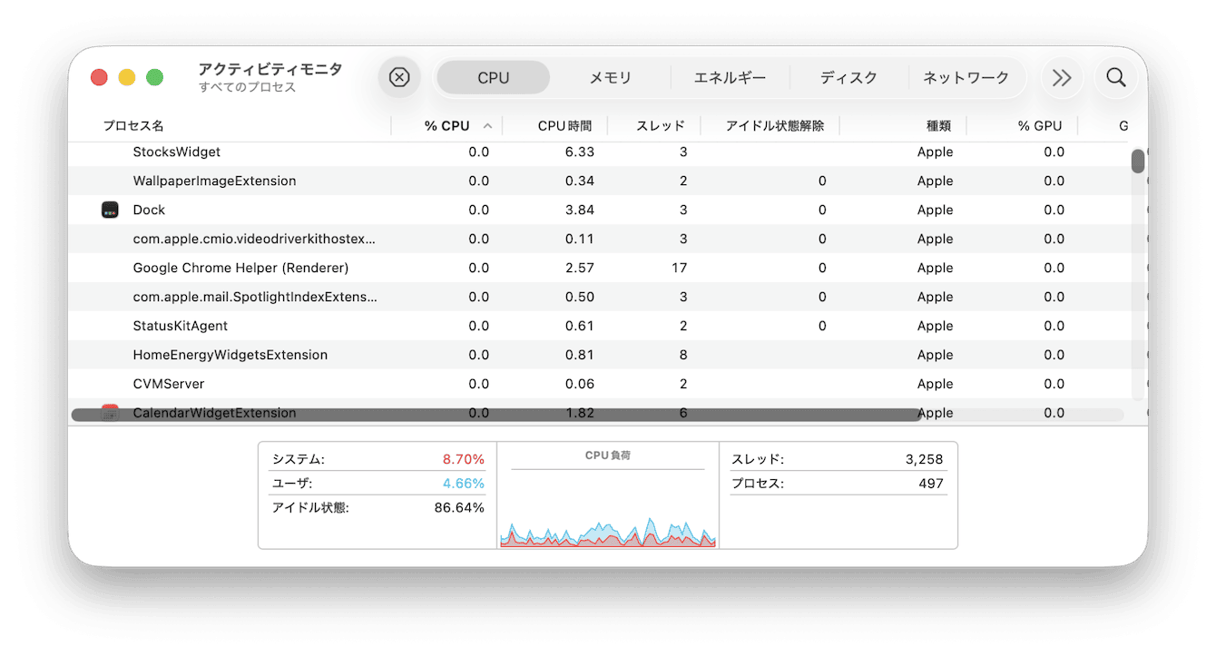This screenshot has height=656, width=1216.
Task: Click the スレッド total 3,258
Action: tap(924, 459)
